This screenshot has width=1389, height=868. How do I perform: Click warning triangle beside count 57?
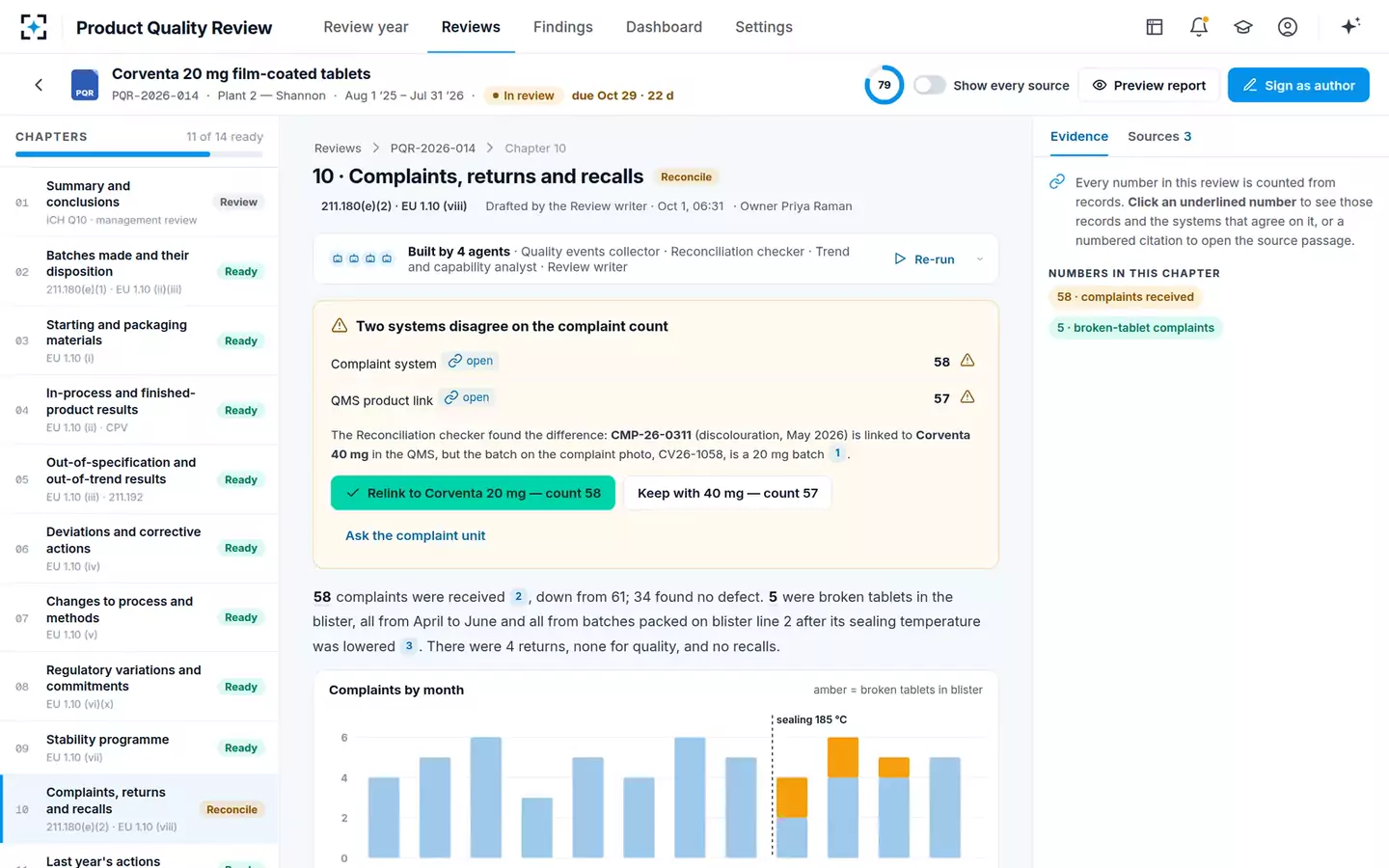[x=967, y=397]
